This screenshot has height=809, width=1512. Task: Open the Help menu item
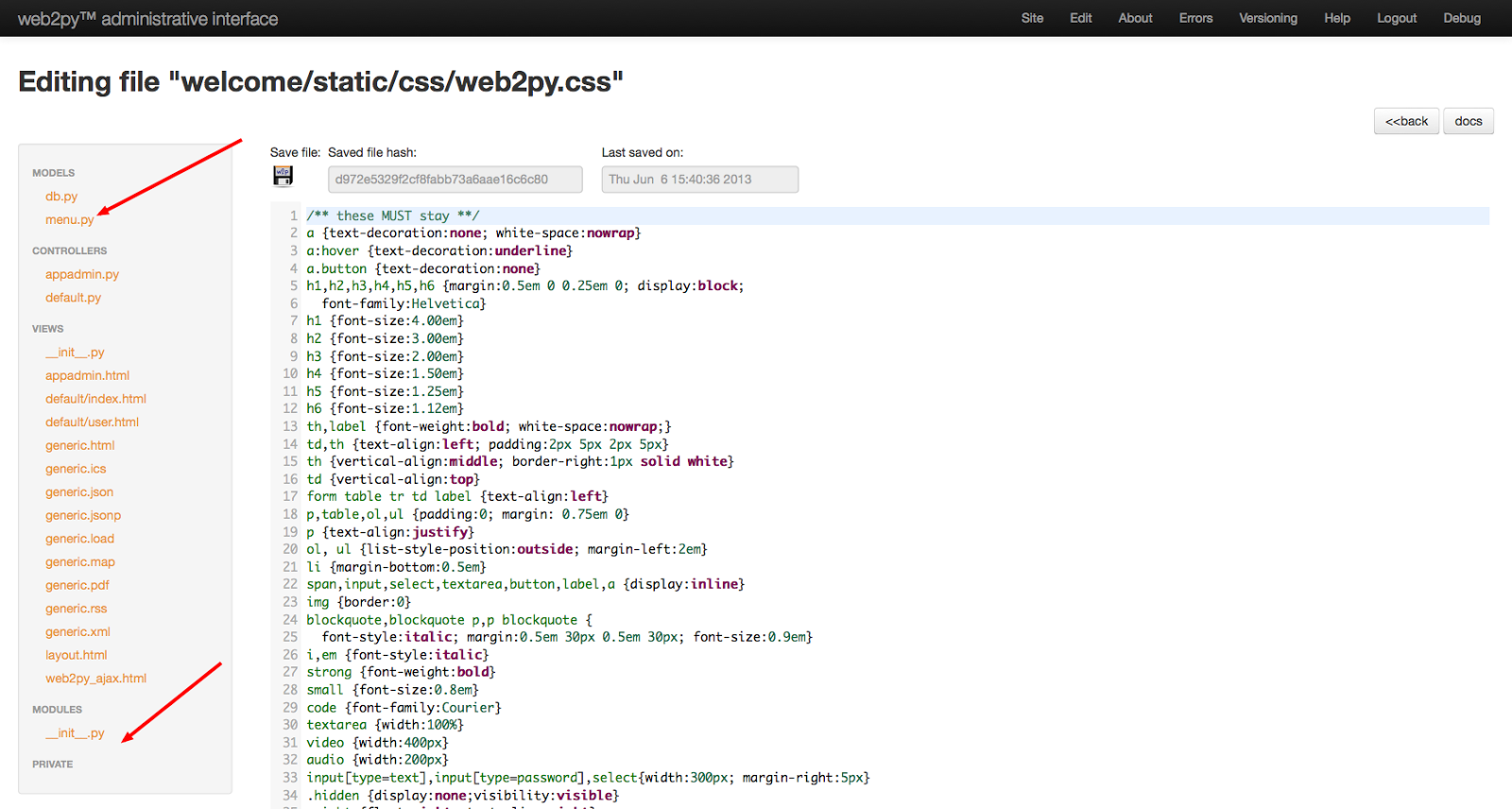1337,18
